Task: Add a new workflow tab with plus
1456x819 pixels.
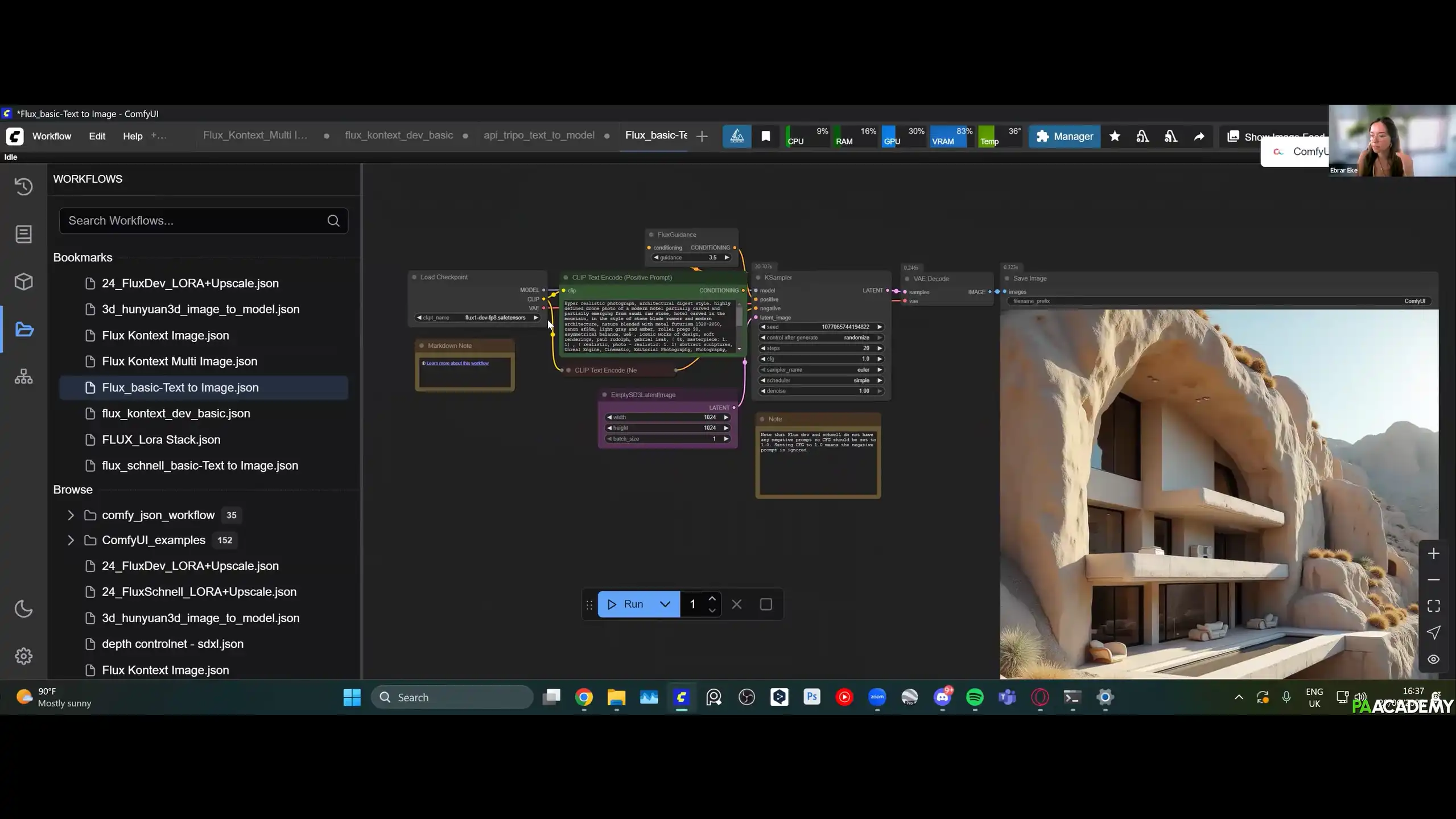Action: tap(702, 137)
